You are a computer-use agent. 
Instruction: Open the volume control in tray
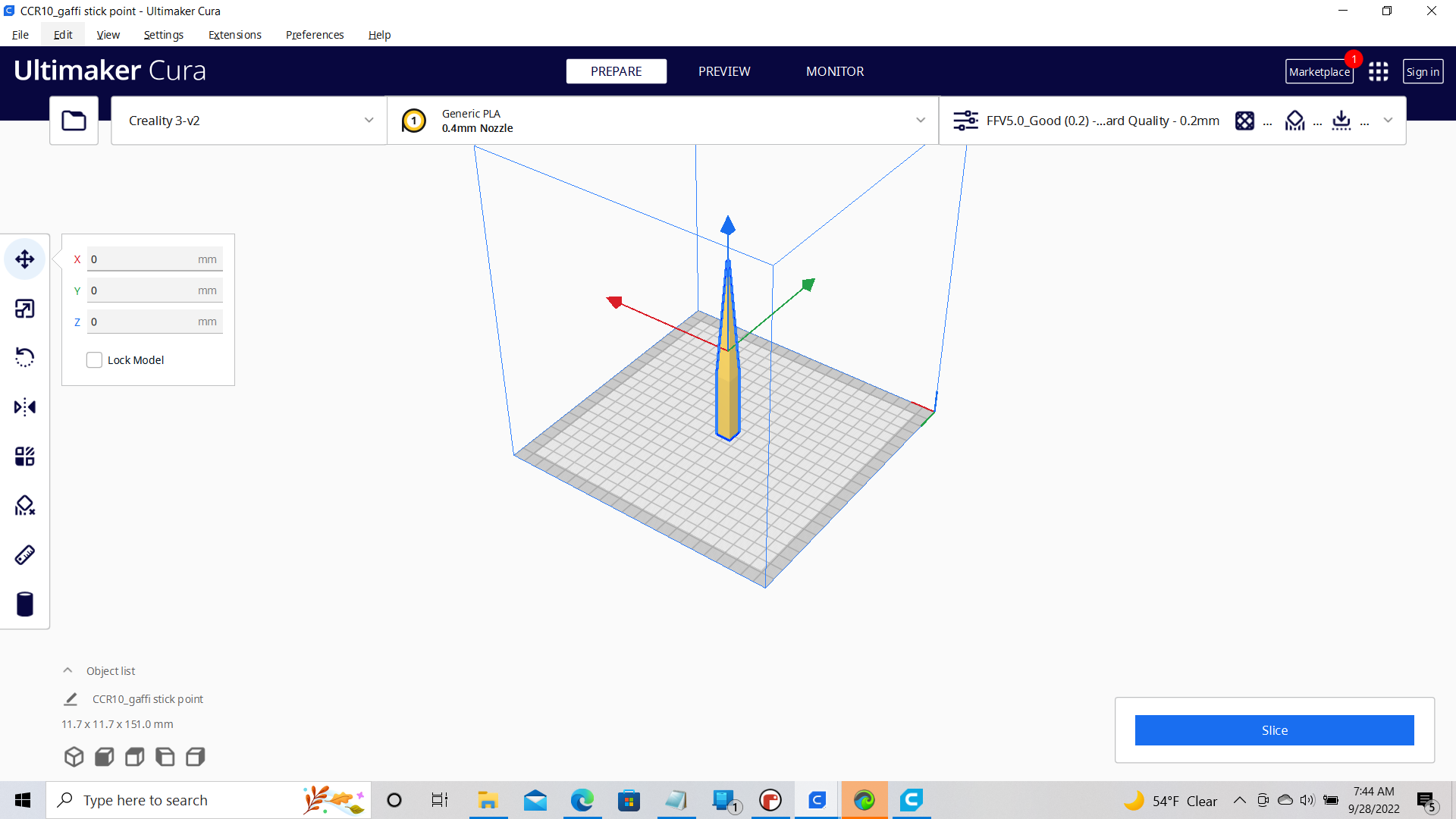1307,800
